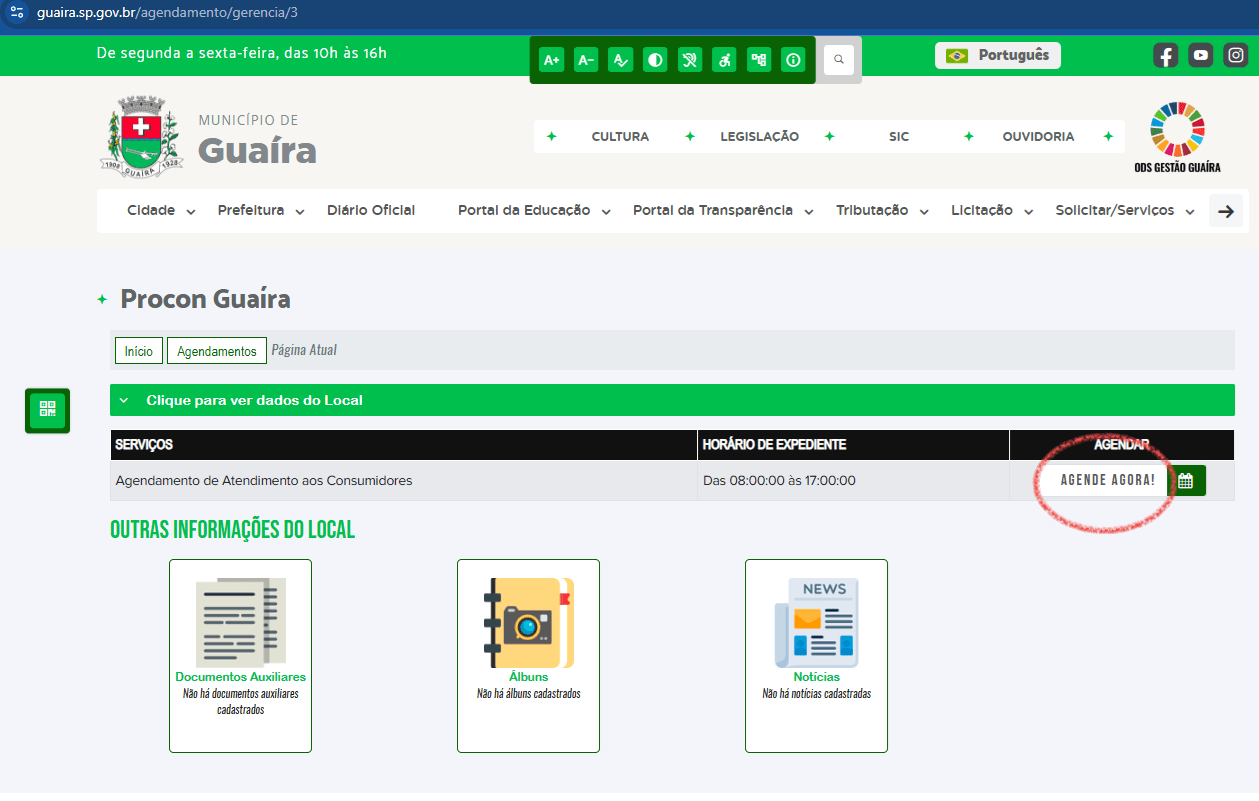Open the site search magnifier
Viewport: 1259px width, 801px height.
click(839, 59)
